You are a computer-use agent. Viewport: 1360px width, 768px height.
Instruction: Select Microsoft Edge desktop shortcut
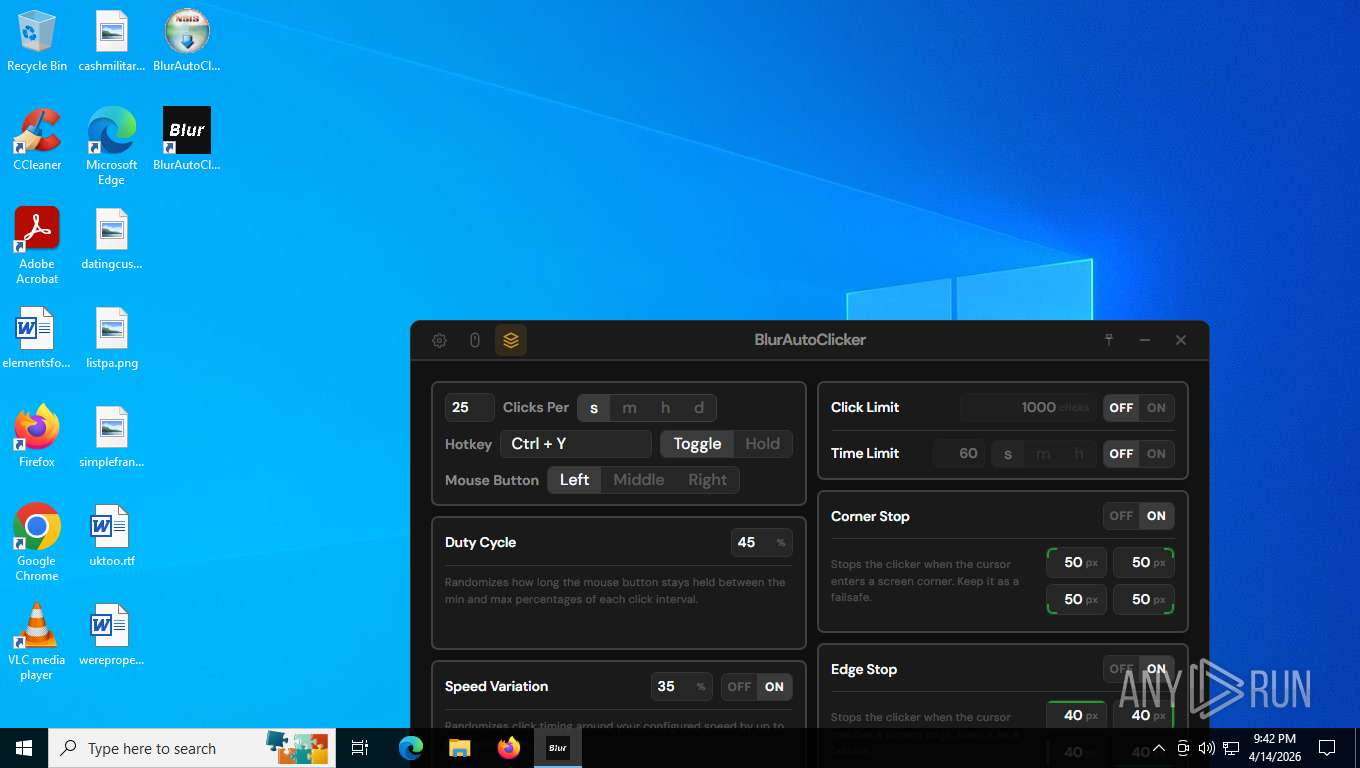coord(112,147)
